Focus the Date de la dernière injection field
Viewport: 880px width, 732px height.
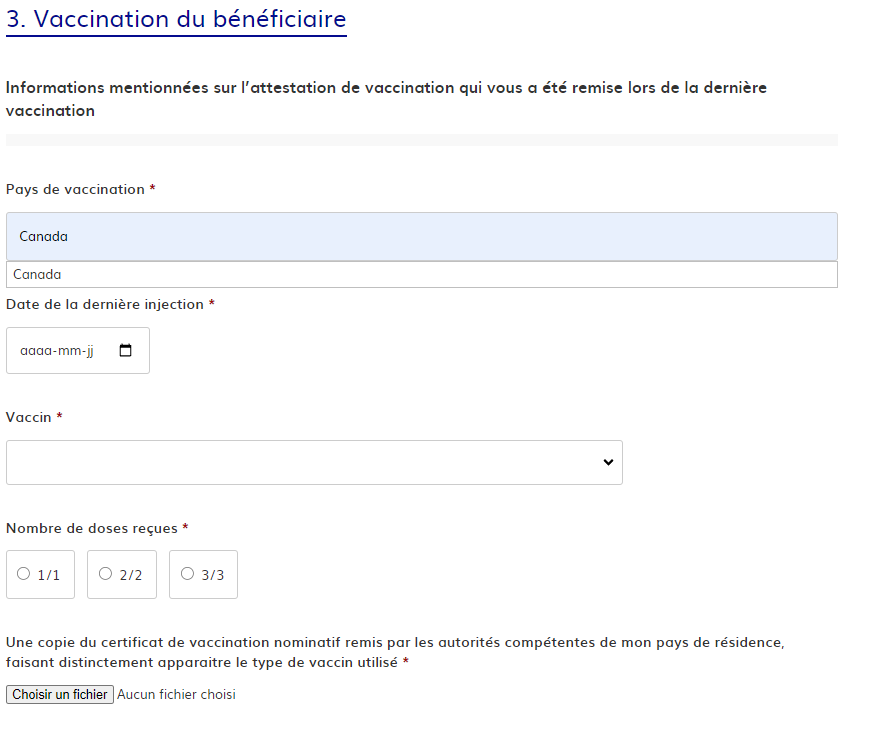[60, 350]
